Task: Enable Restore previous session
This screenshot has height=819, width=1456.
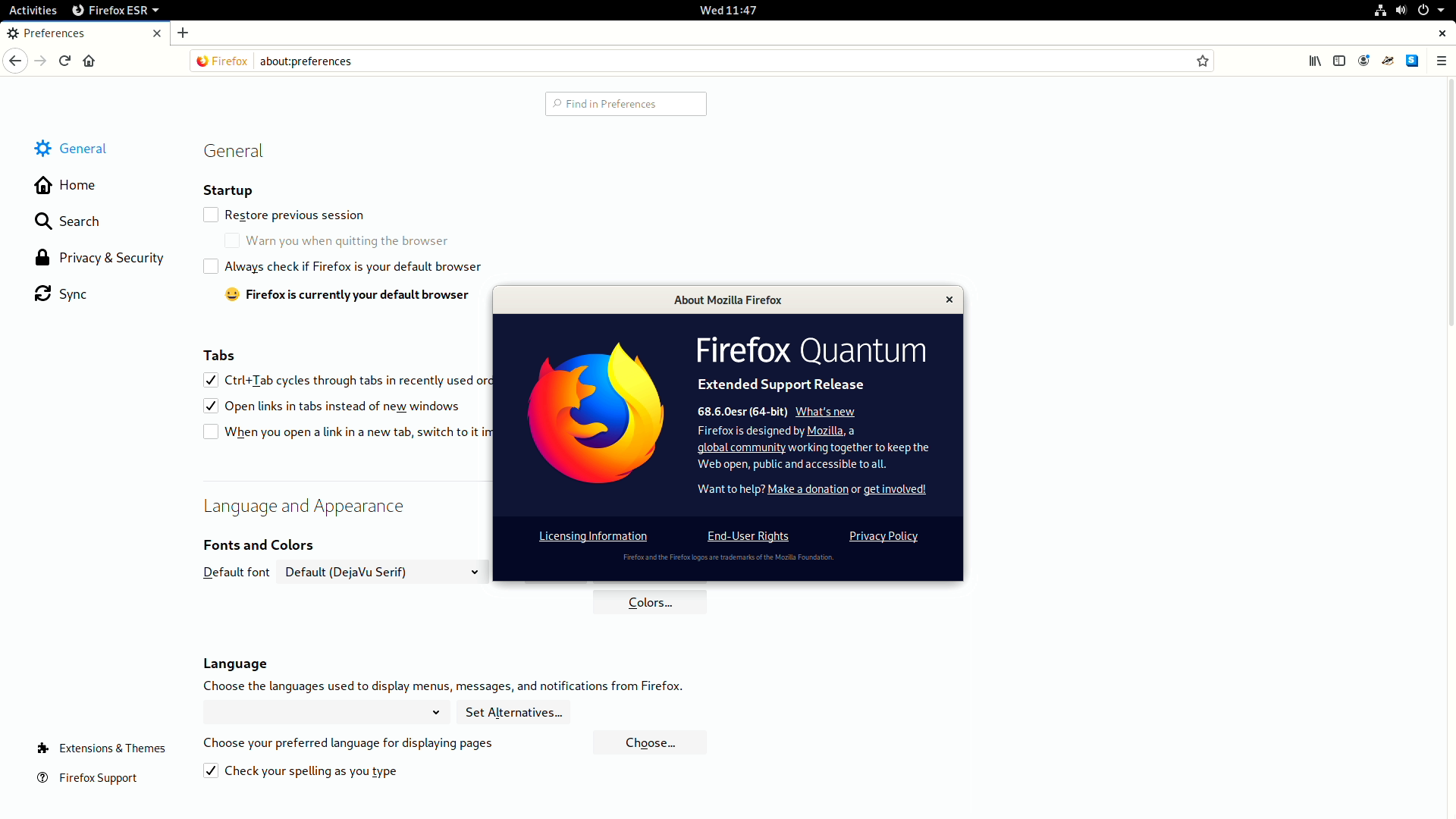Action: pyautogui.click(x=211, y=215)
